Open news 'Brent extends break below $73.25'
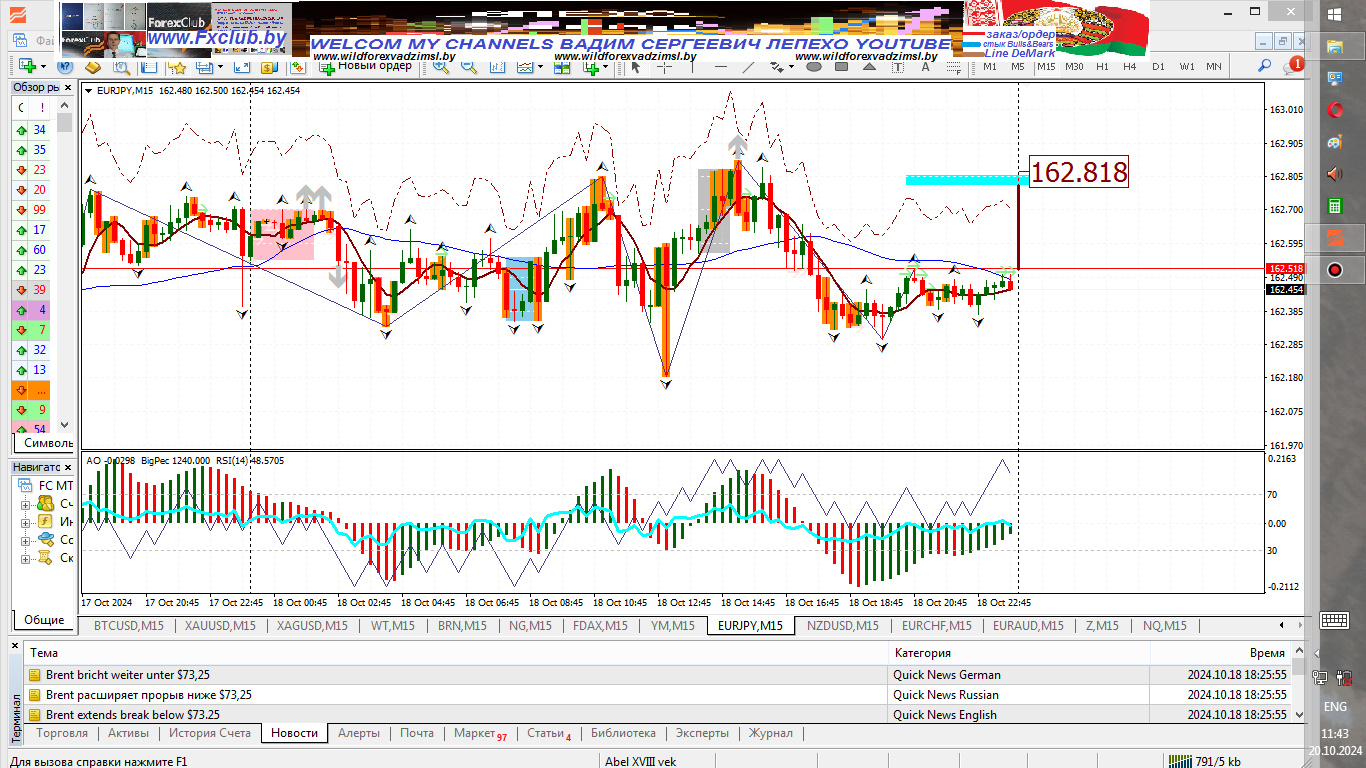This screenshot has height=768, width=1366. coord(133,715)
